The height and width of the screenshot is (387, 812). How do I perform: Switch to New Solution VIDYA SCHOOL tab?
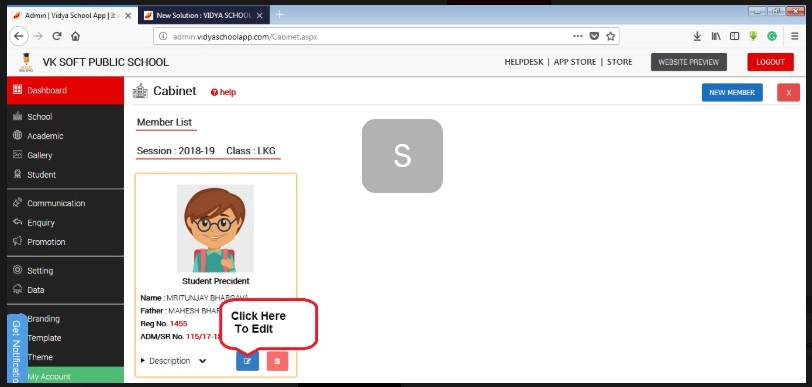(204, 16)
